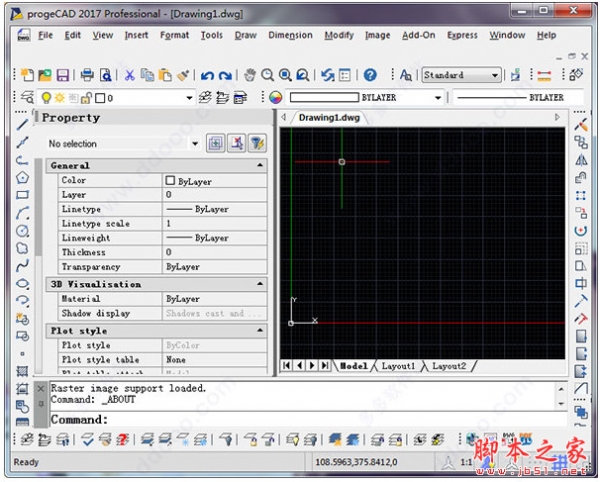Toggle the layer lightbulb on/off icon
The width and height of the screenshot is (600, 482).
point(45,98)
